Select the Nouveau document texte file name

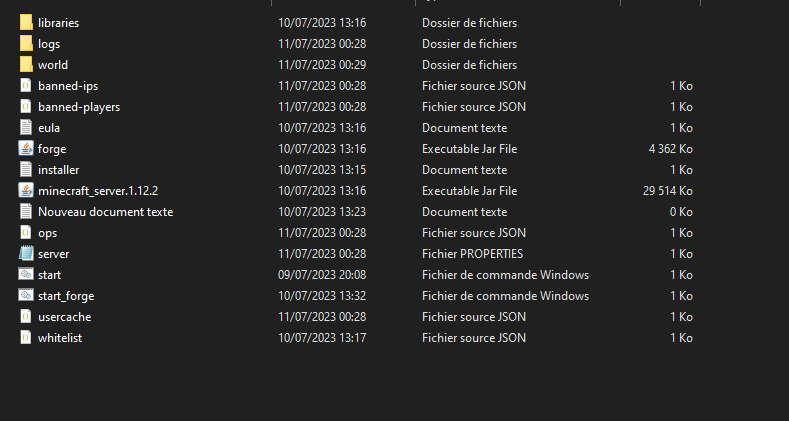(105, 211)
